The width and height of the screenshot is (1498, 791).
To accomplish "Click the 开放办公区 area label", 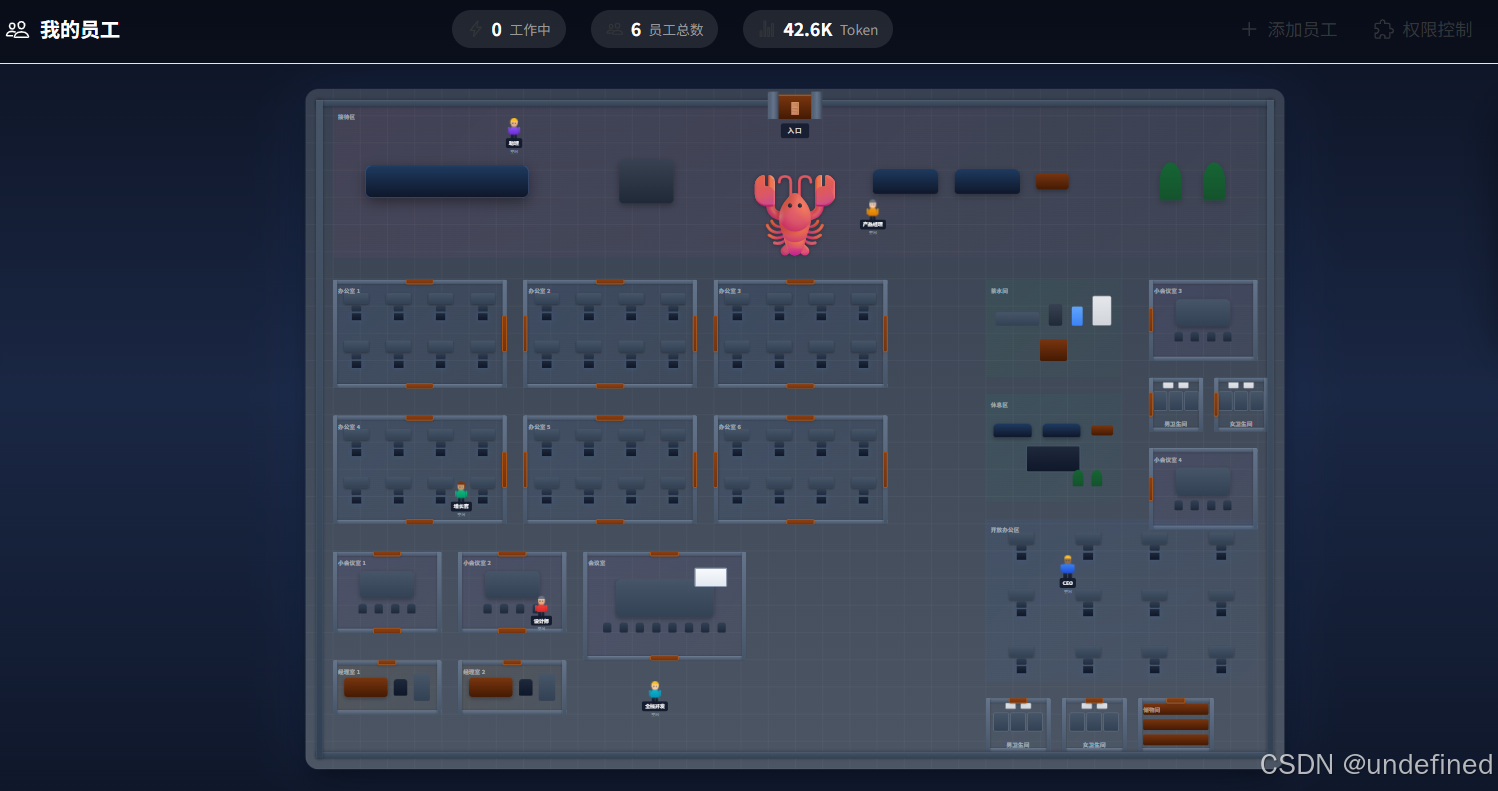I will click(1005, 530).
